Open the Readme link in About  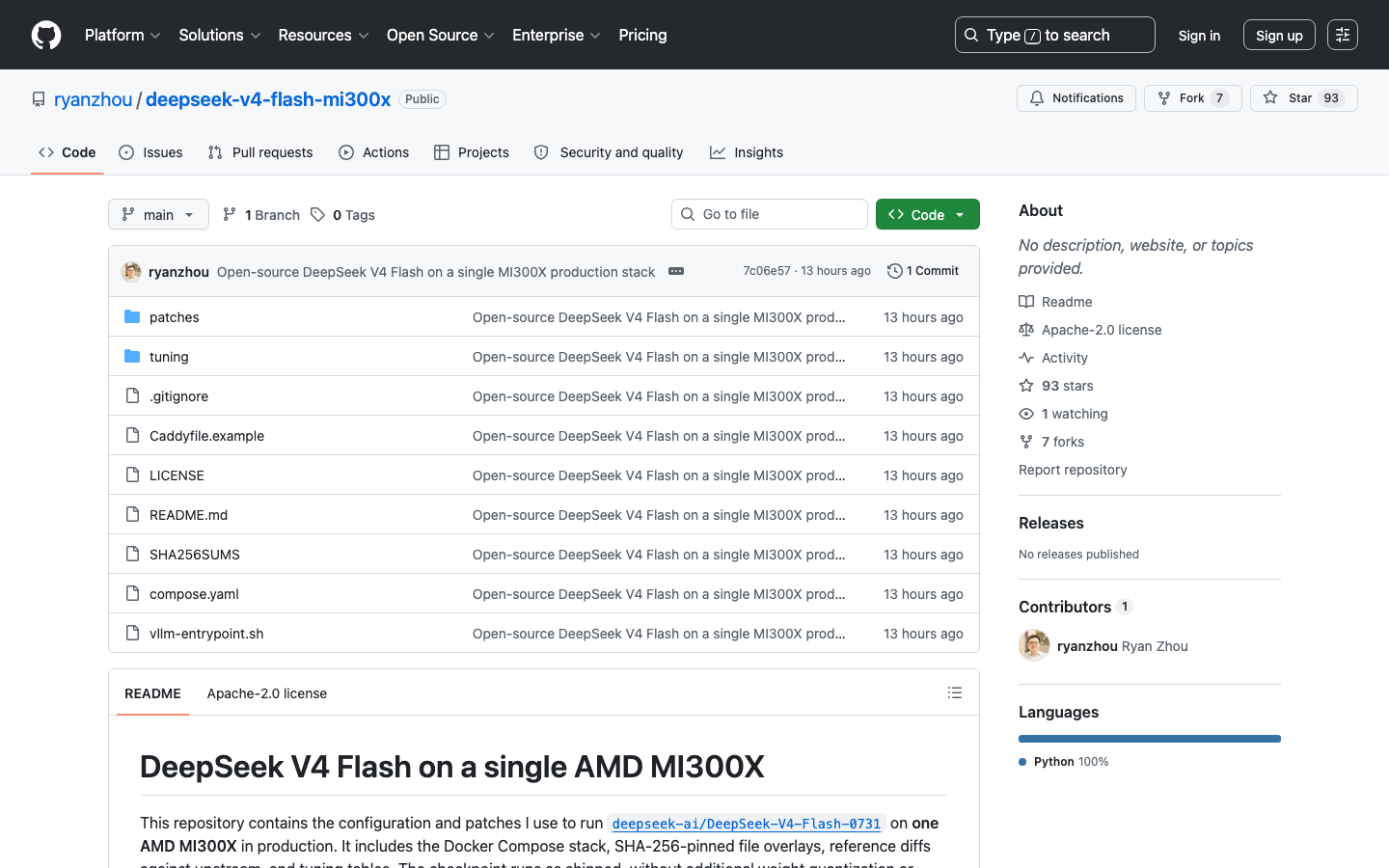[x=1056, y=302]
